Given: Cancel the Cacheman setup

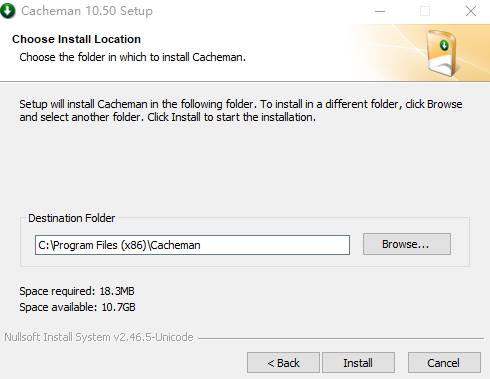Looking at the screenshot, I should 444,363.
